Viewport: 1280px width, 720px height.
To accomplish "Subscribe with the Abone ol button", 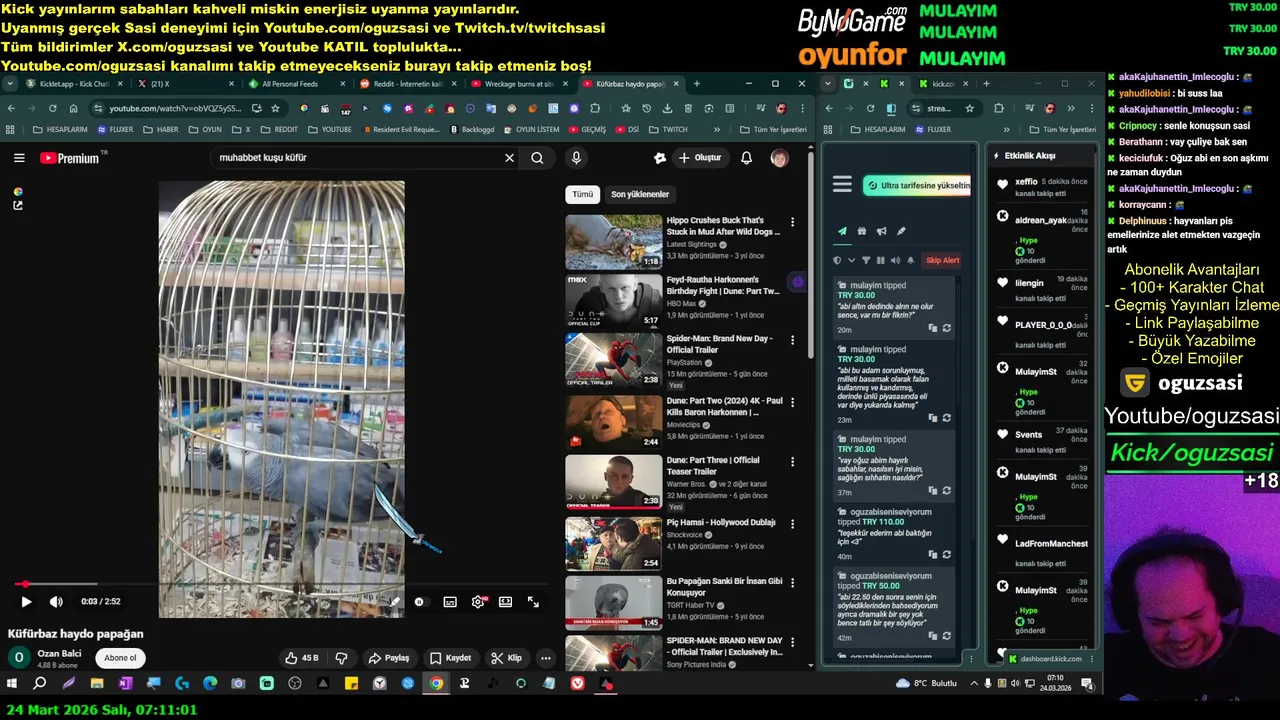I will tap(120, 658).
